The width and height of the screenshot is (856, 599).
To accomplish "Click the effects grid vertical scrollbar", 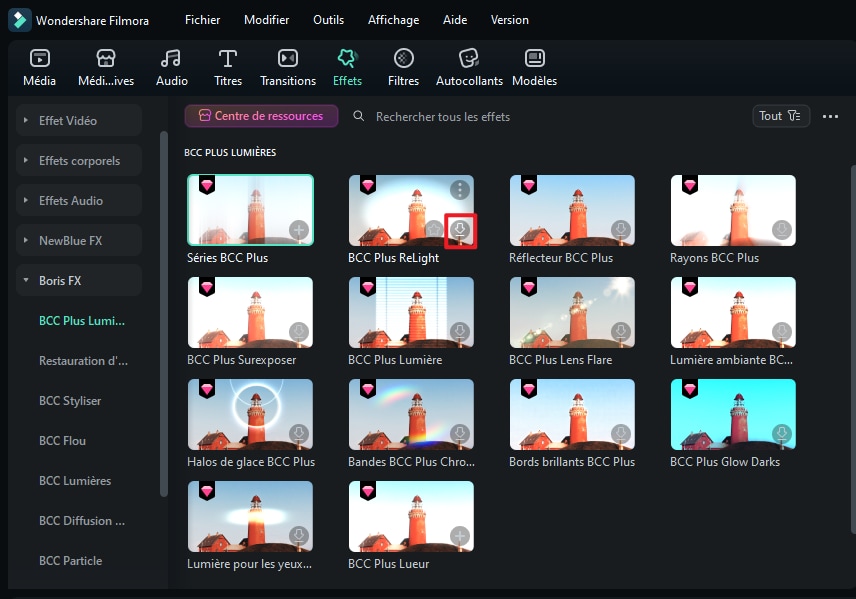I will (x=853, y=349).
